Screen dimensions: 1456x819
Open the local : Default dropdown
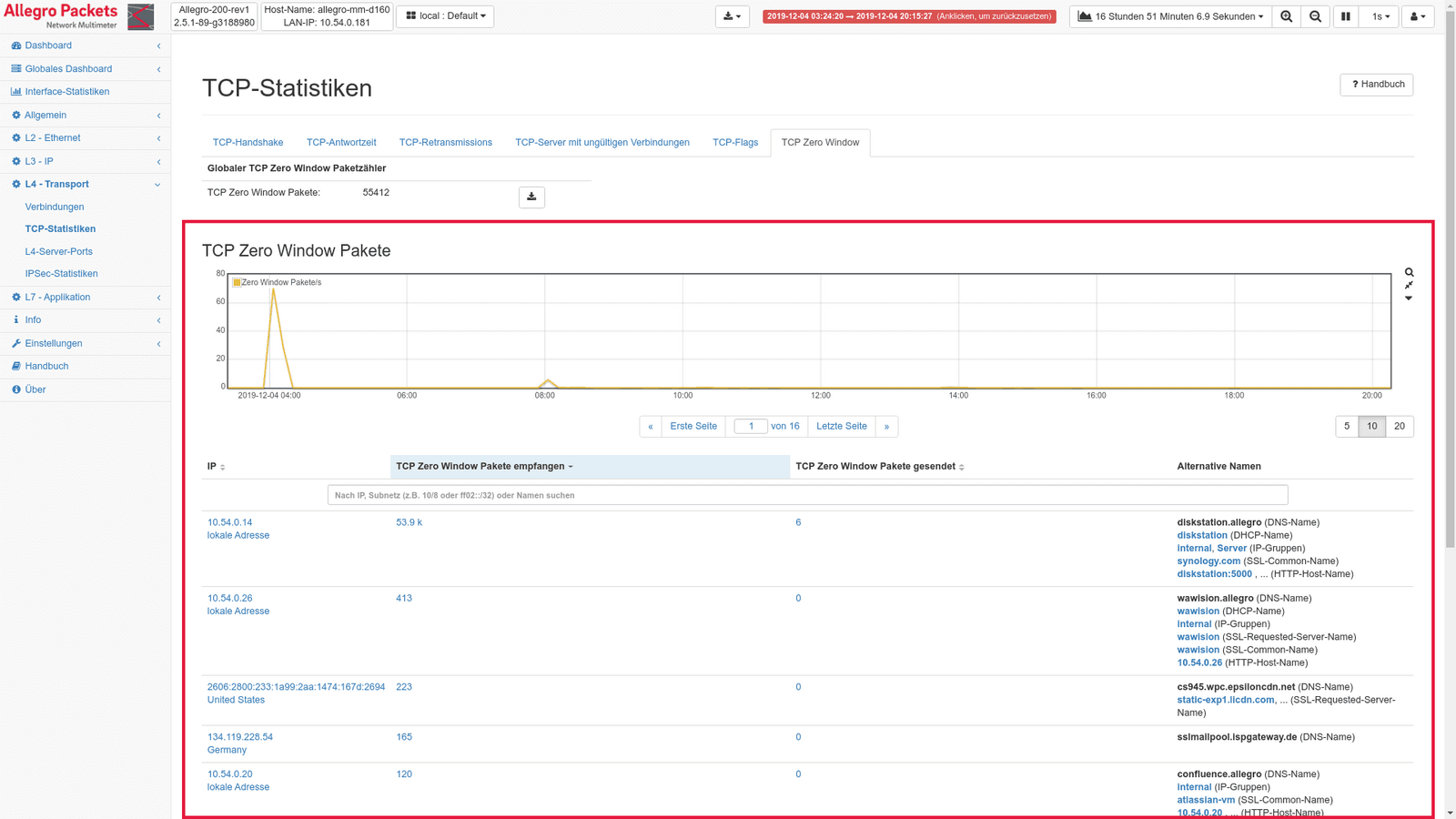coord(445,16)
